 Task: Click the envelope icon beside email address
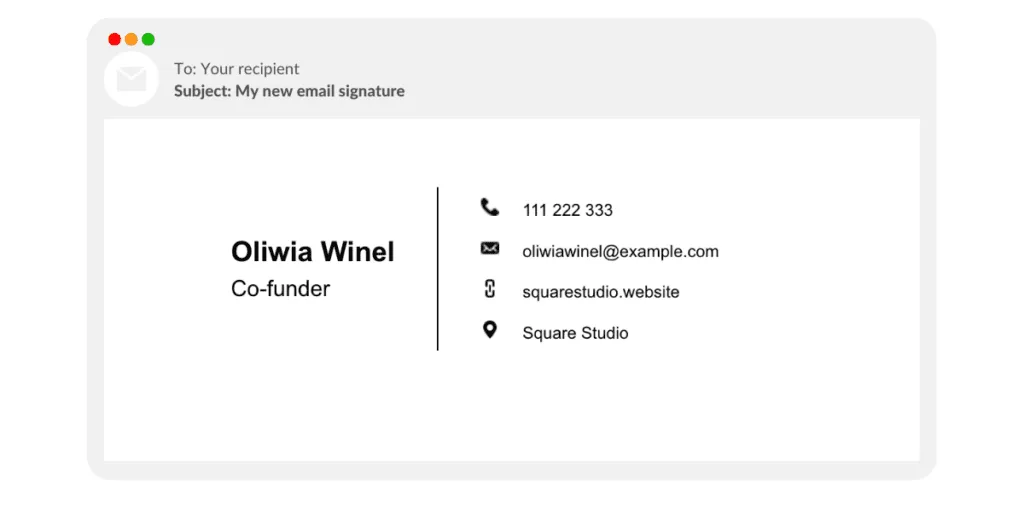click(x=489, y=249)
